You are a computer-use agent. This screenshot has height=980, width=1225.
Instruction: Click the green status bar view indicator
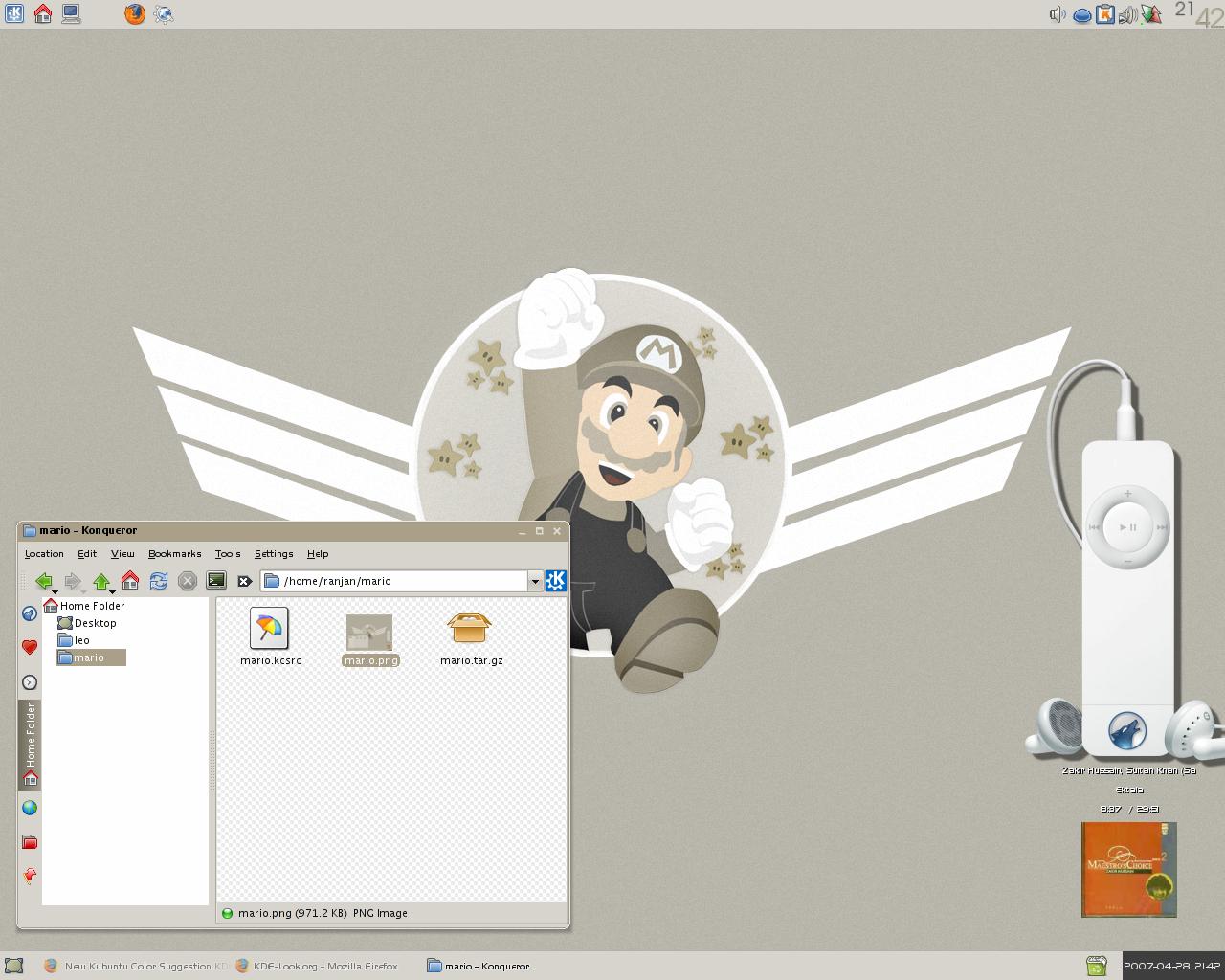coord(227,913)
